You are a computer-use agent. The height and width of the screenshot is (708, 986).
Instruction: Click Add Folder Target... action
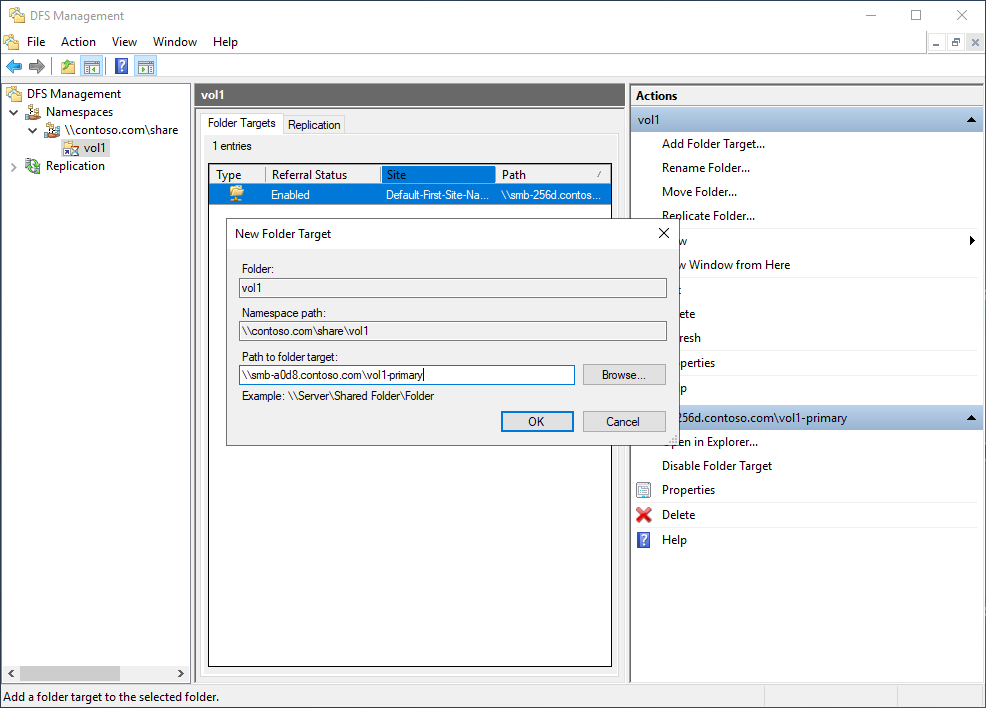(x=713, y=144)
